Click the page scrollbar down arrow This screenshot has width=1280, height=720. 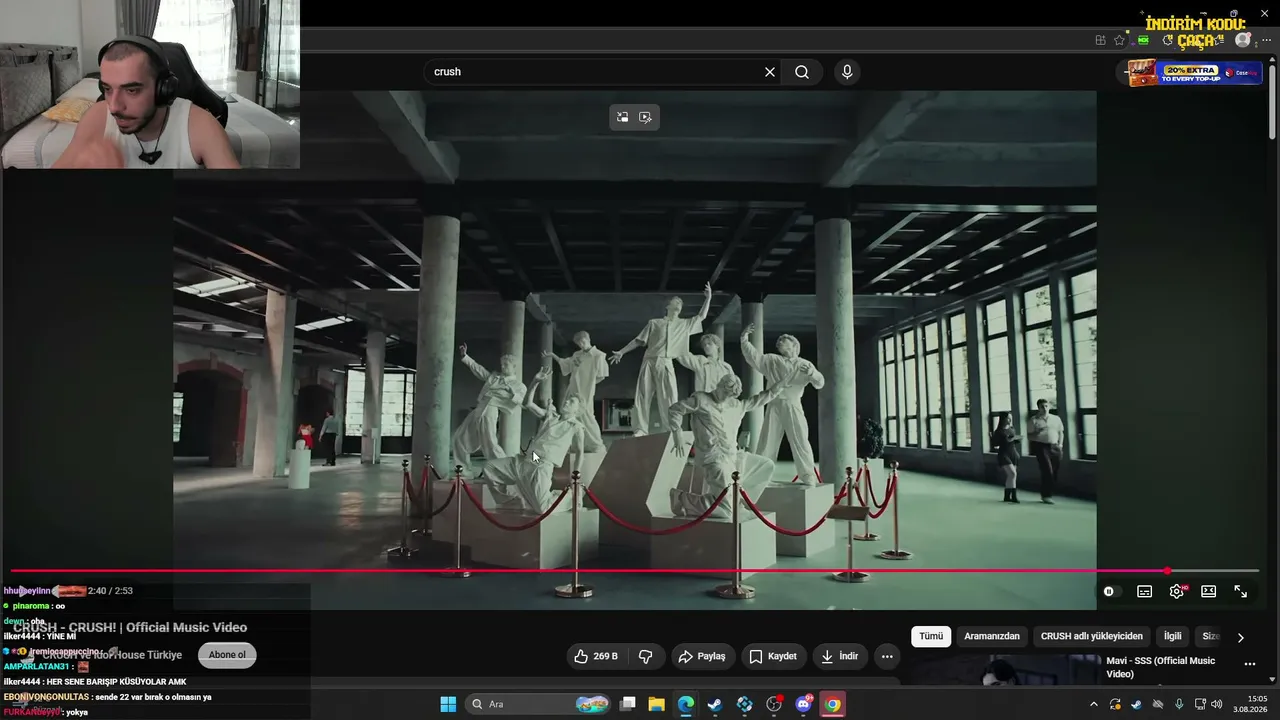pos(1273,680)
